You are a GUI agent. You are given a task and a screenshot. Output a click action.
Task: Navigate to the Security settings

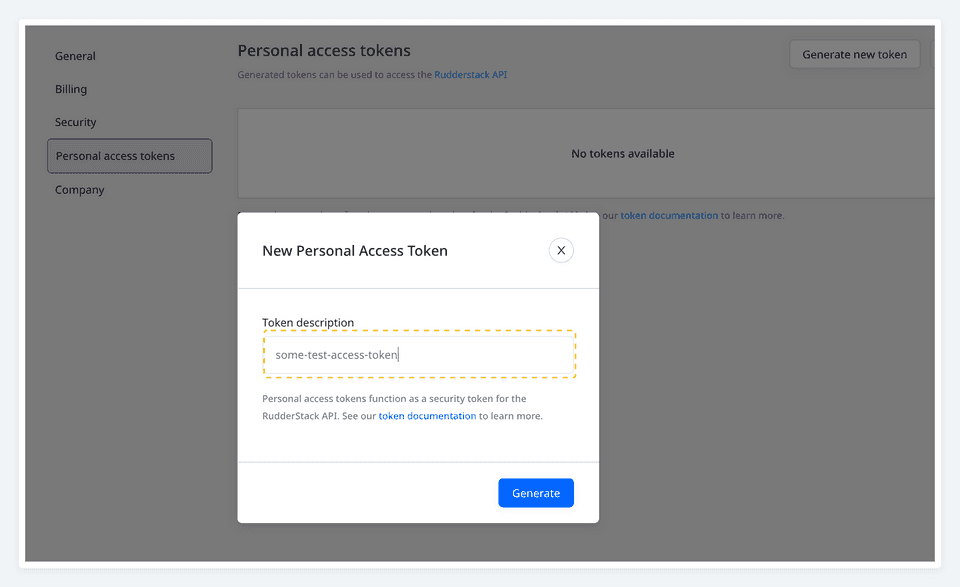pyautogui.click(x=76, y=122)
